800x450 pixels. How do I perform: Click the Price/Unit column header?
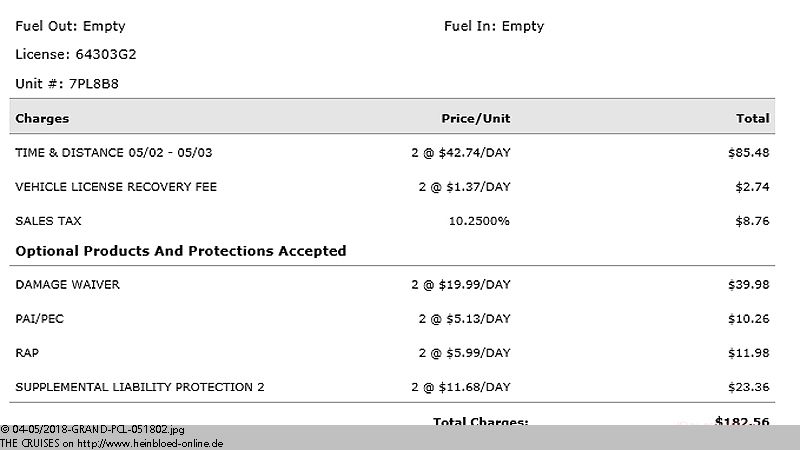[x=476, y=118]
